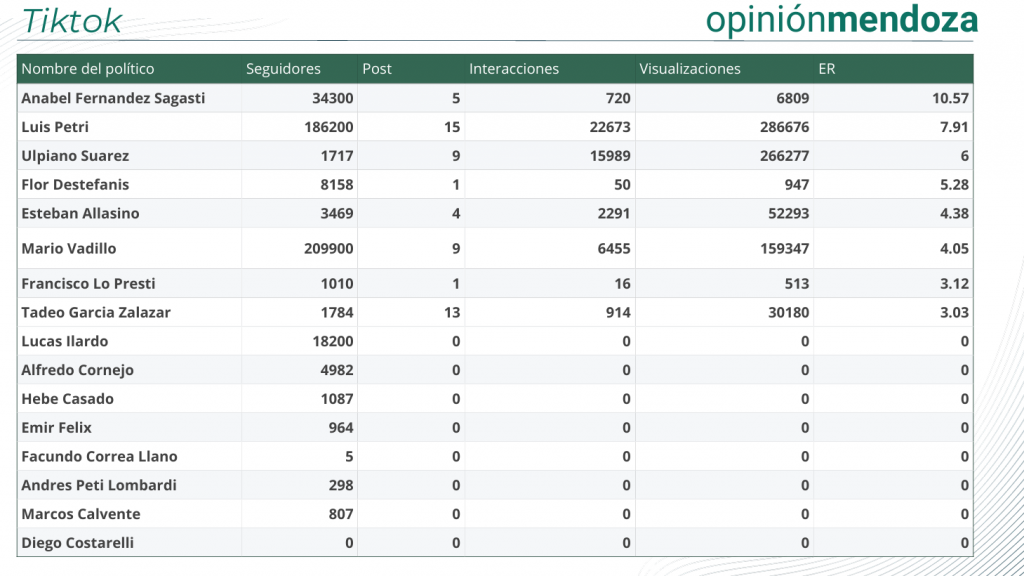This screenshot has height=576, width=1024.
Task: Click Ulpiano Suarez's interactions value 15989
Action: click(x=610, y=155)
